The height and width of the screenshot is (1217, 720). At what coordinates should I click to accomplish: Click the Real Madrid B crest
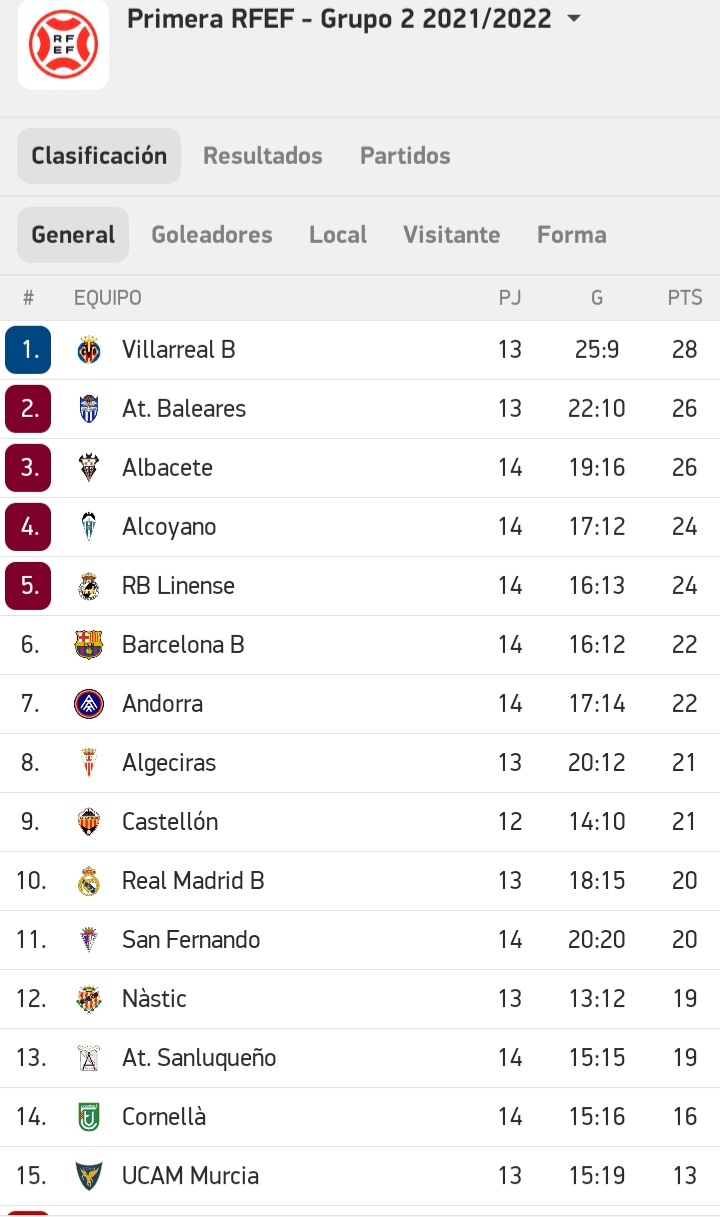click(x=89, y=881)
